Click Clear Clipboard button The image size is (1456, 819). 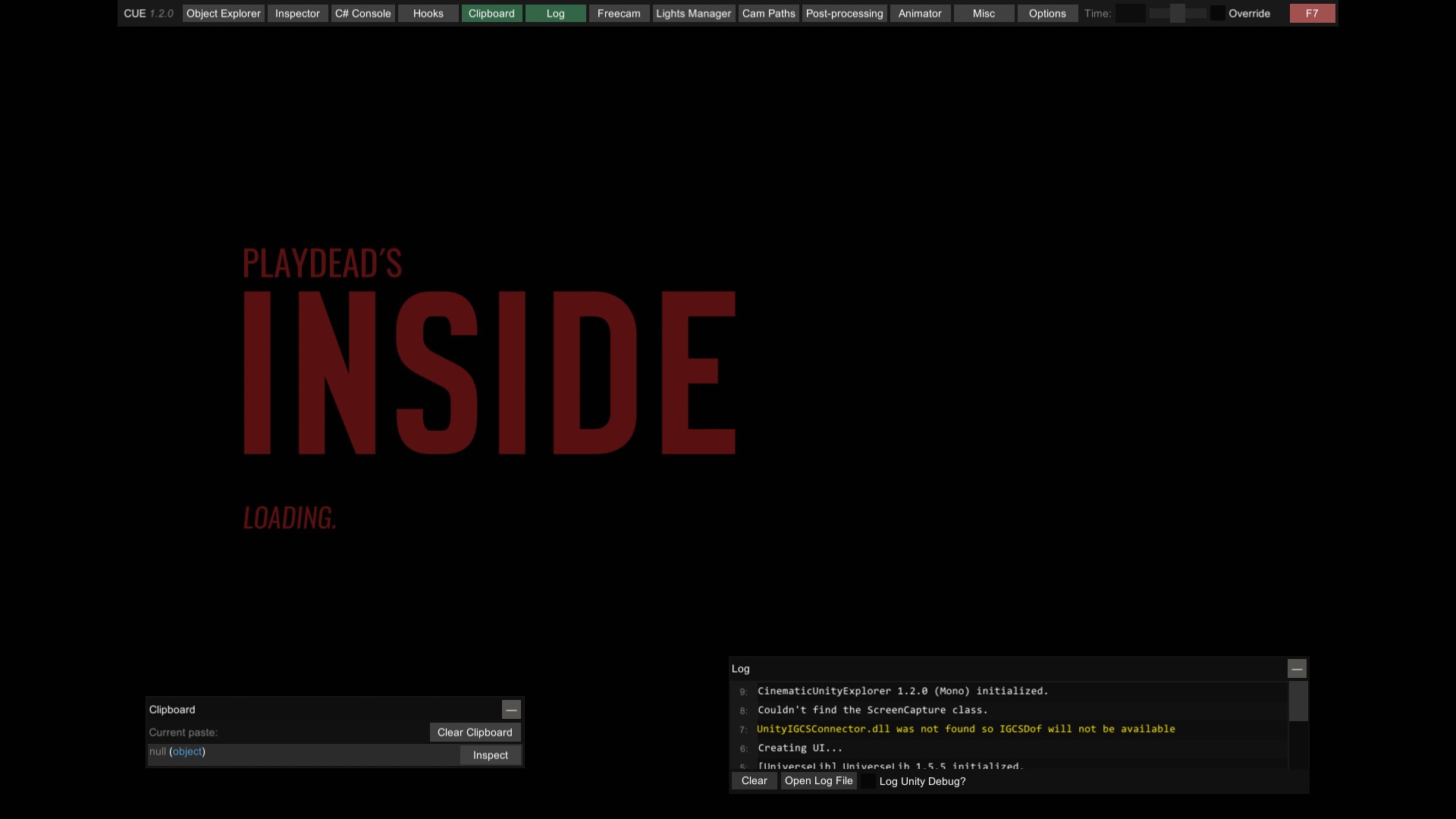(475, 733)
